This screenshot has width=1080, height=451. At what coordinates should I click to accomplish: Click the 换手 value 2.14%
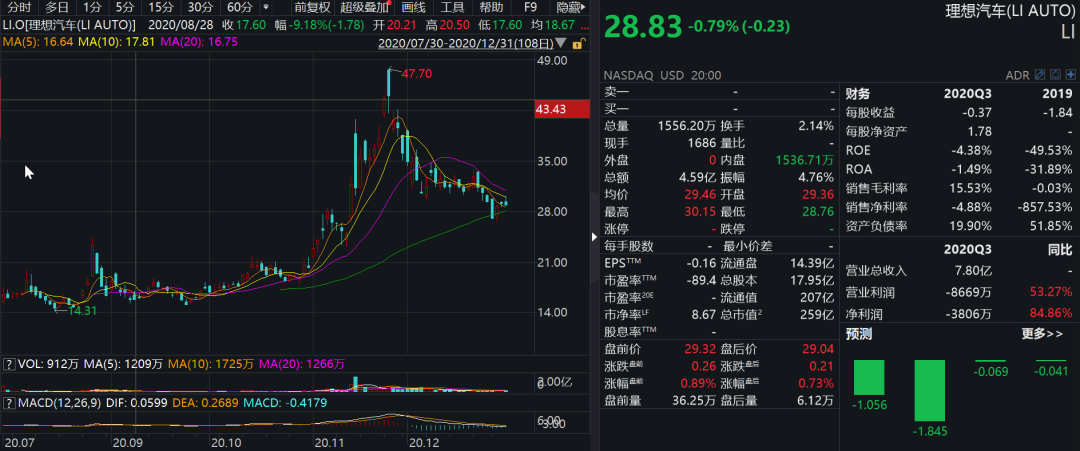(816, 125)
